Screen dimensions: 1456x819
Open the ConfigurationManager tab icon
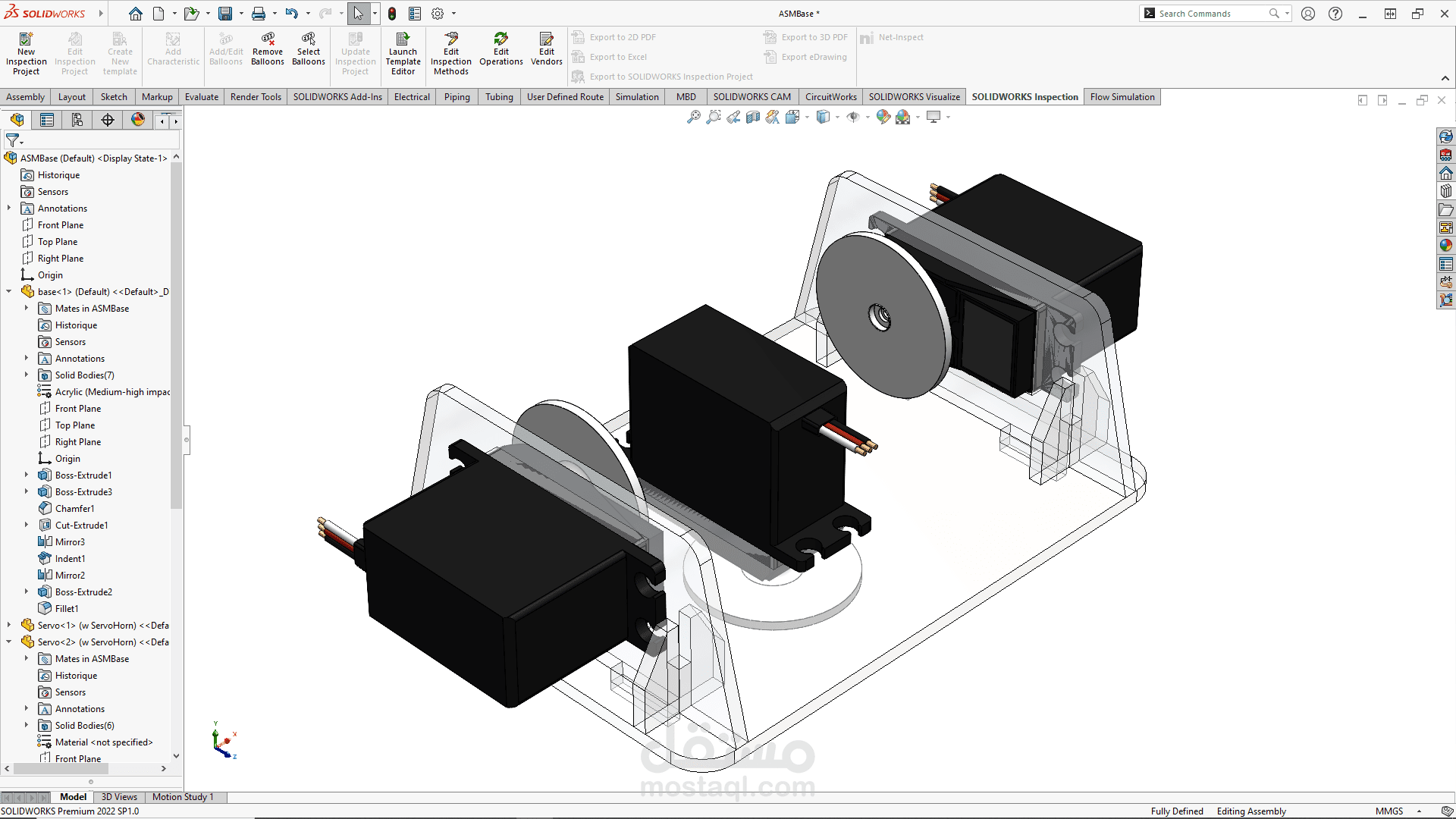(77, 120)
